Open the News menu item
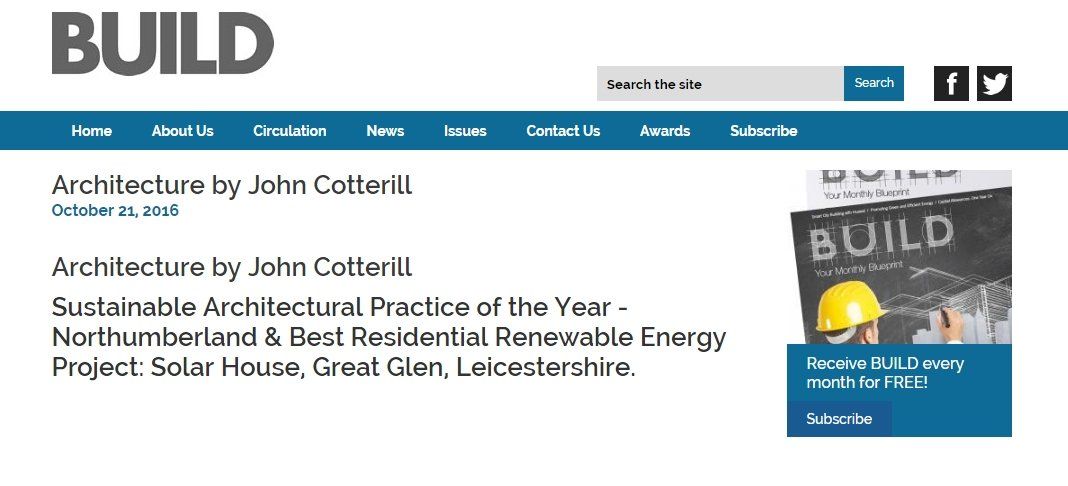 [x=385, y=131]
